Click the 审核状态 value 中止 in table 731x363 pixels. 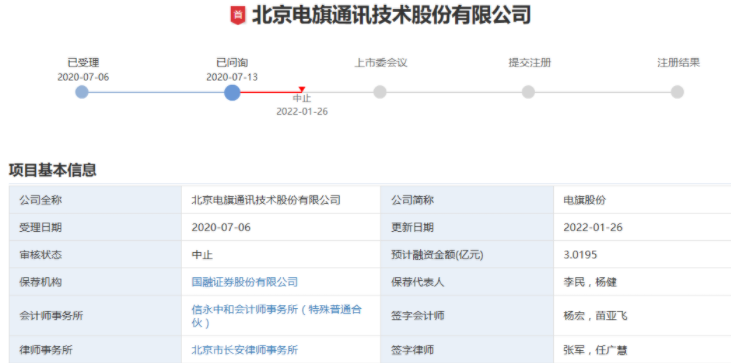pos(202,255)
